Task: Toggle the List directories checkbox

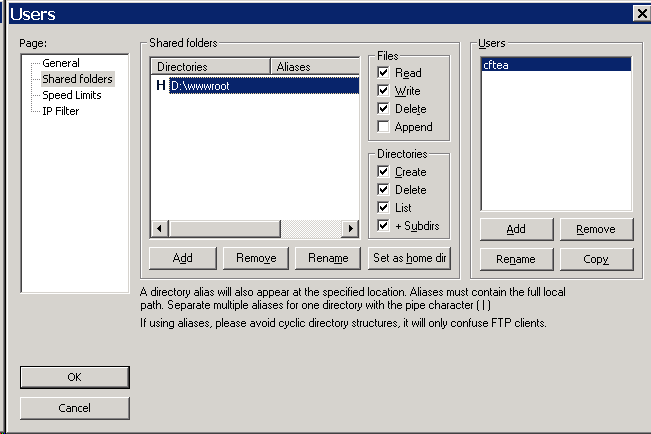Action: point(384,208)
